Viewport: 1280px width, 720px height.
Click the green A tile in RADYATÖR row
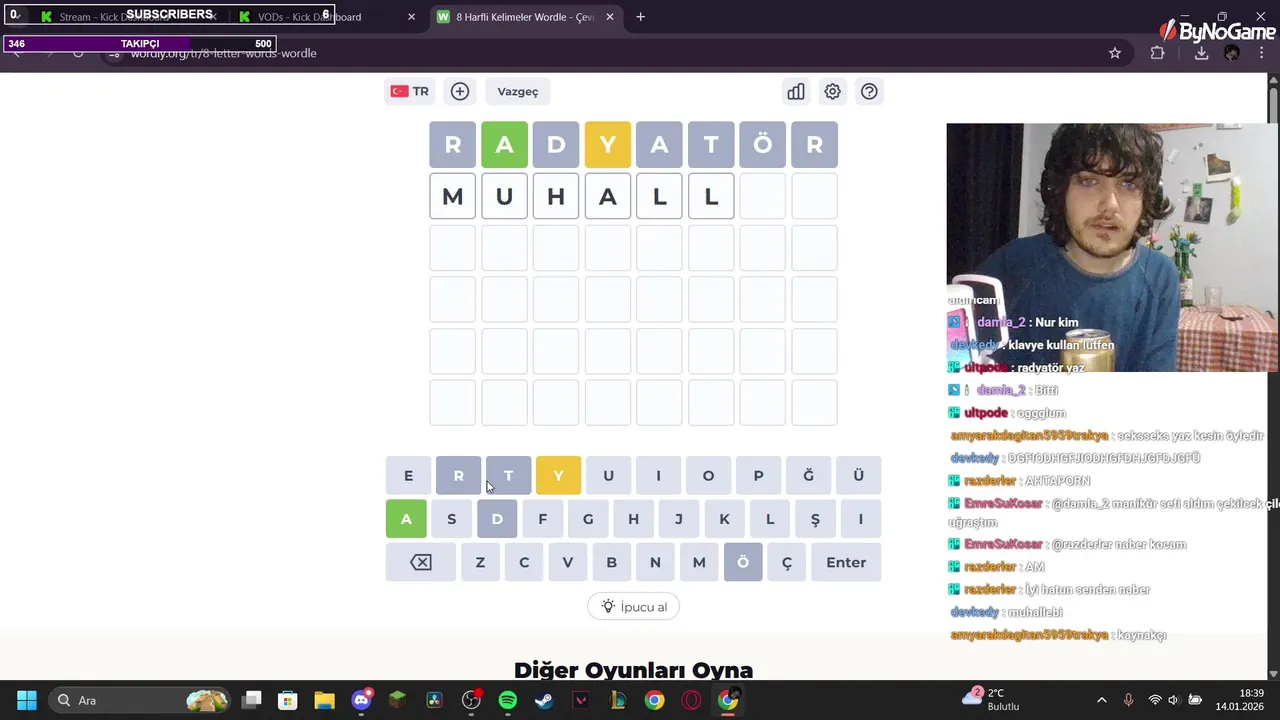click(x=504, y=145)
